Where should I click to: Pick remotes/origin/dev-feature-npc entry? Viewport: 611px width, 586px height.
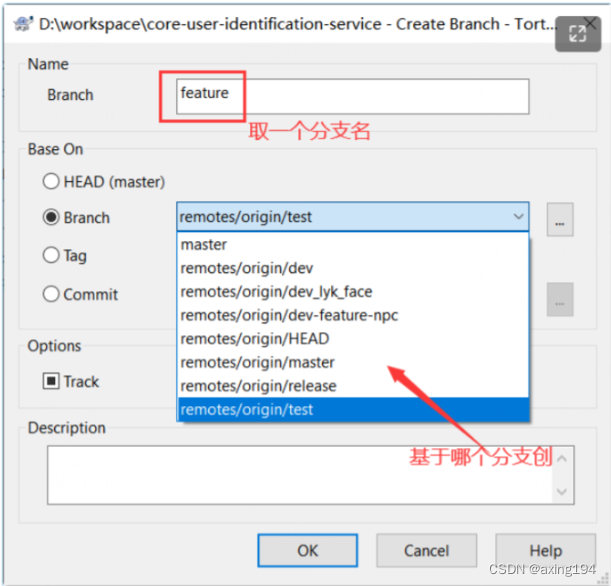353,315
